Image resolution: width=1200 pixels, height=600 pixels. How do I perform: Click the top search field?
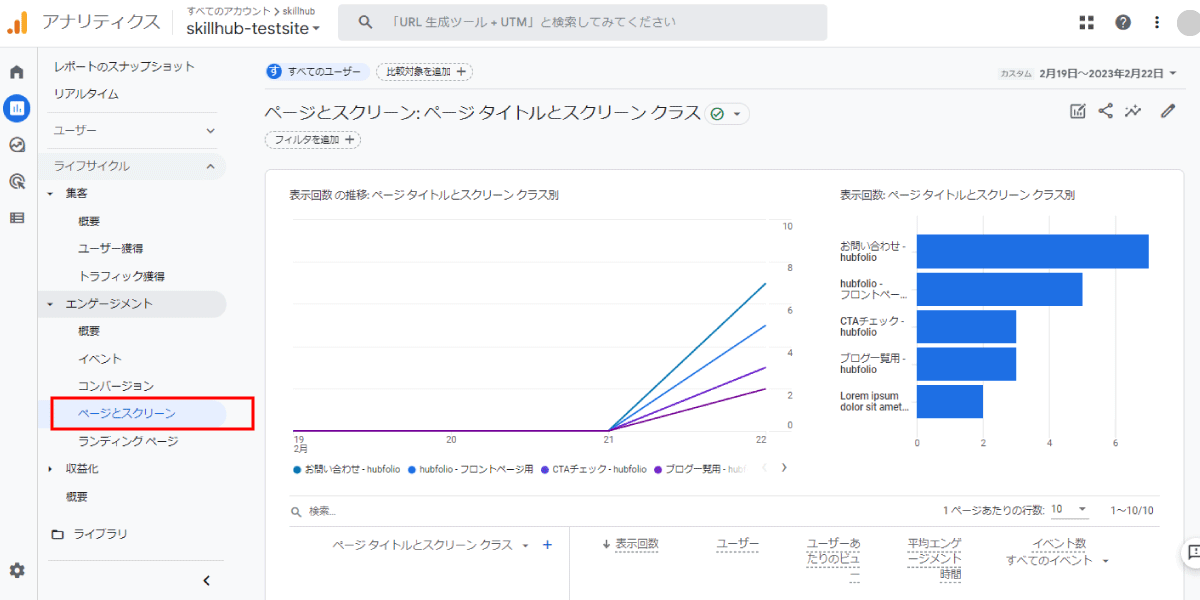[x=582, y=22]
